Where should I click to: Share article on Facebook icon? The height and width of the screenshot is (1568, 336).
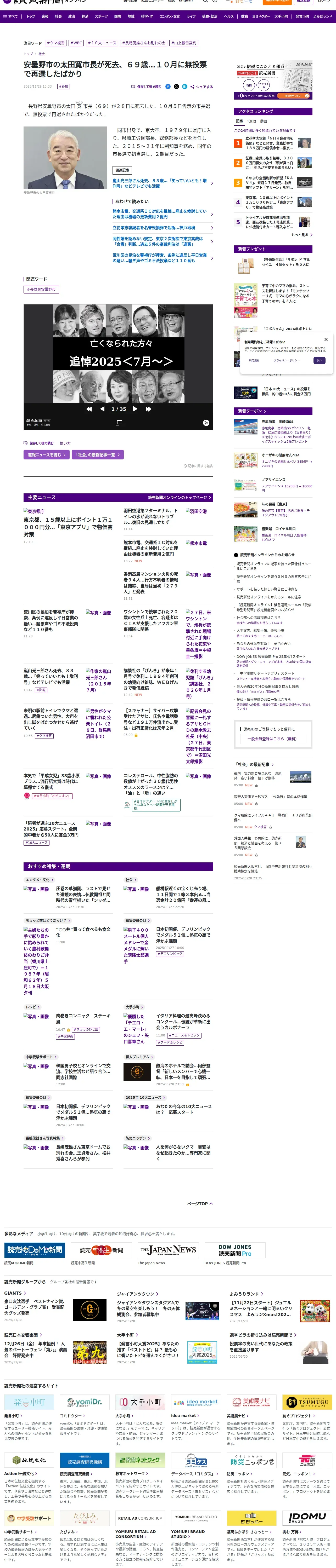[168, 87]
